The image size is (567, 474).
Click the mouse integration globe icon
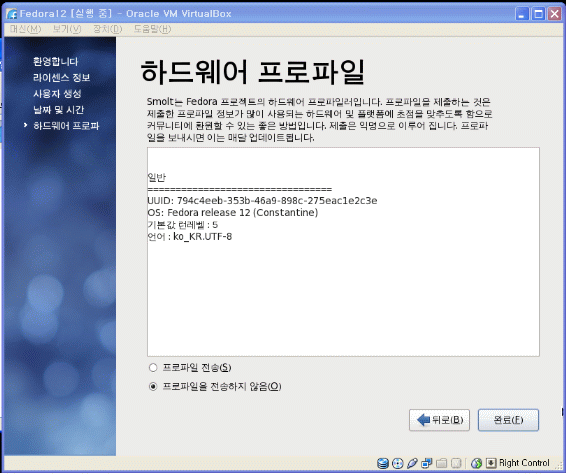(477, 463)
